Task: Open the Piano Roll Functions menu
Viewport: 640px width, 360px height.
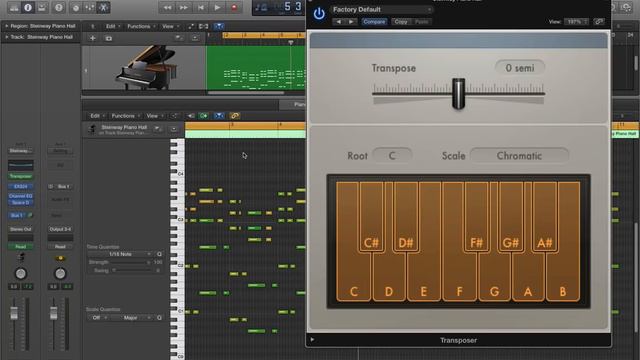Action: pyautogui.click(x=125, y=116)
